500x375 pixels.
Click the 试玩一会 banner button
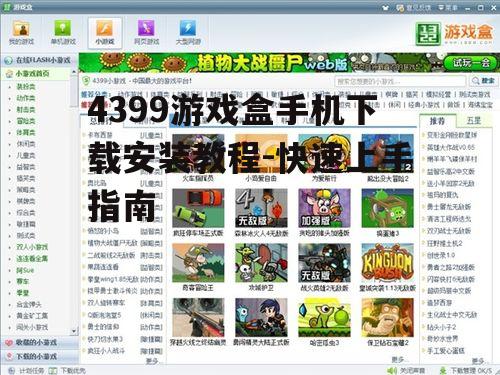[x=470, y=62]
